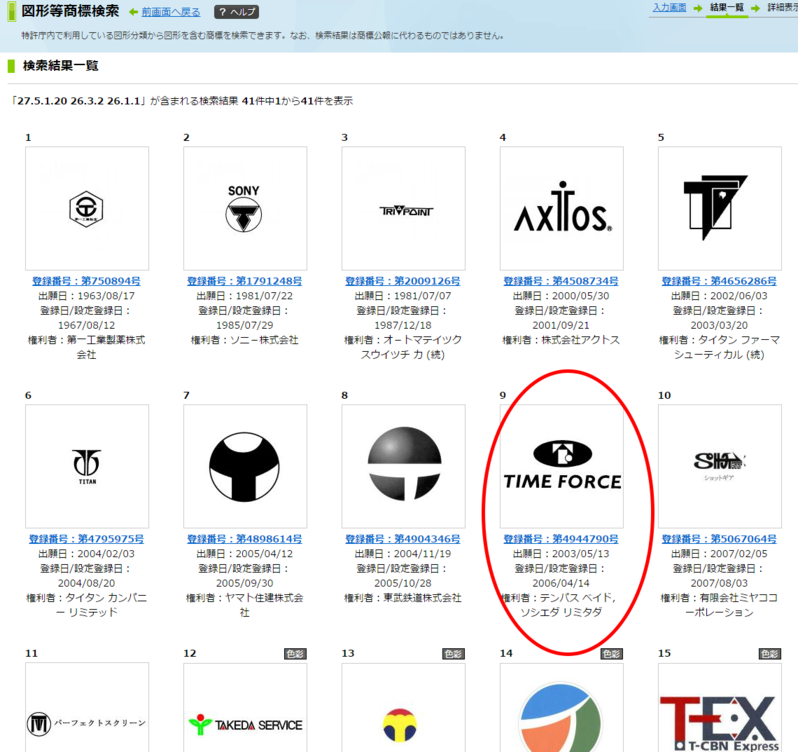Open registration link 第2009126号

[x=403, y=281]
